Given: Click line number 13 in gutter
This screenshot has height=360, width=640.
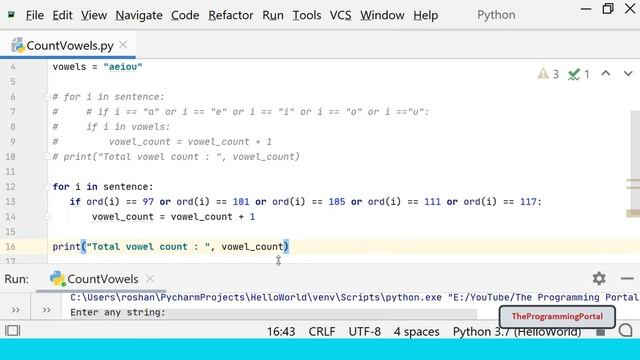Looking at the screenshot, I should [11, 202].
